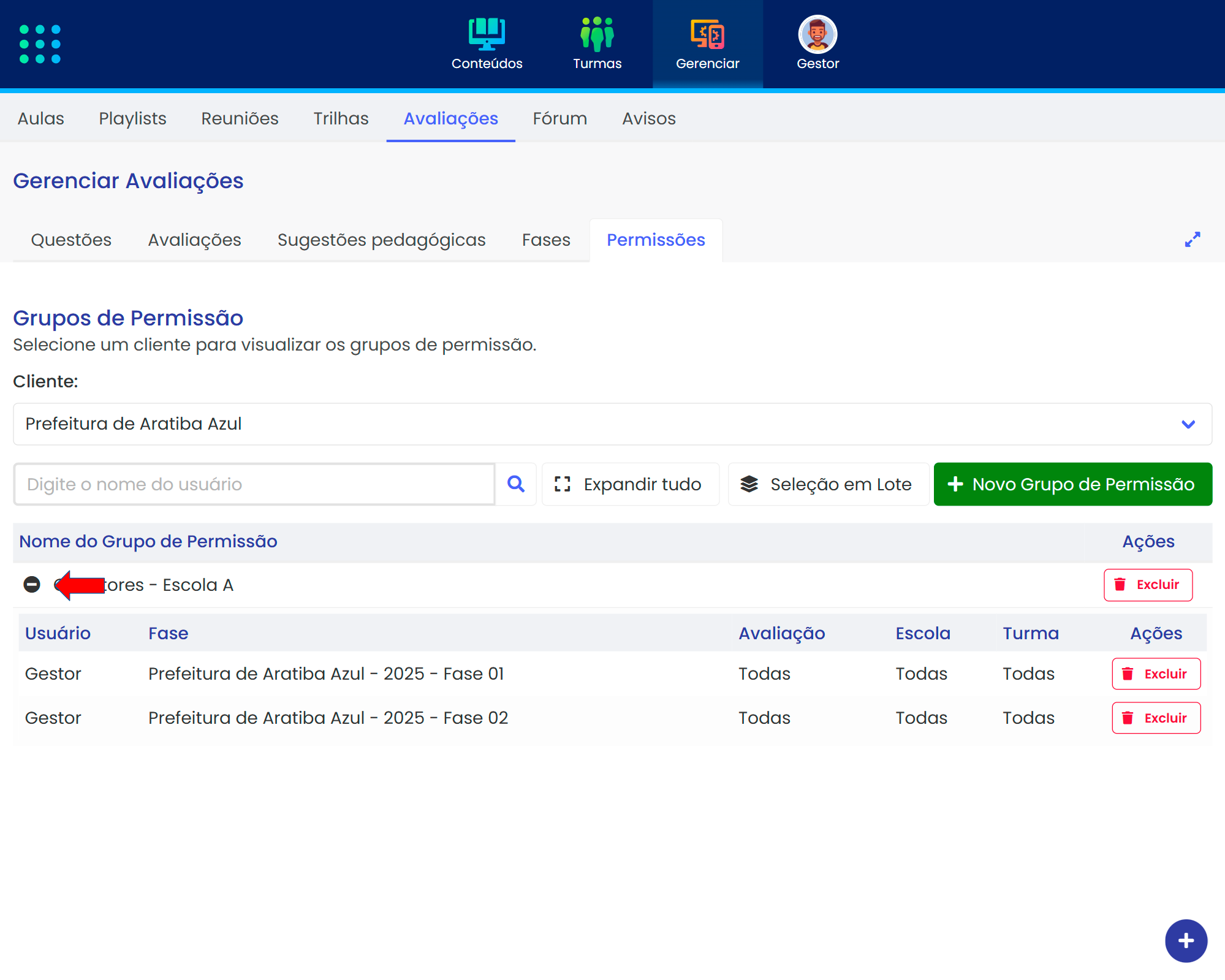This screenshot has width=1225, height=980.
Task: Open Sugestões pedagógicas tab
Action: (x=381, y=240)
